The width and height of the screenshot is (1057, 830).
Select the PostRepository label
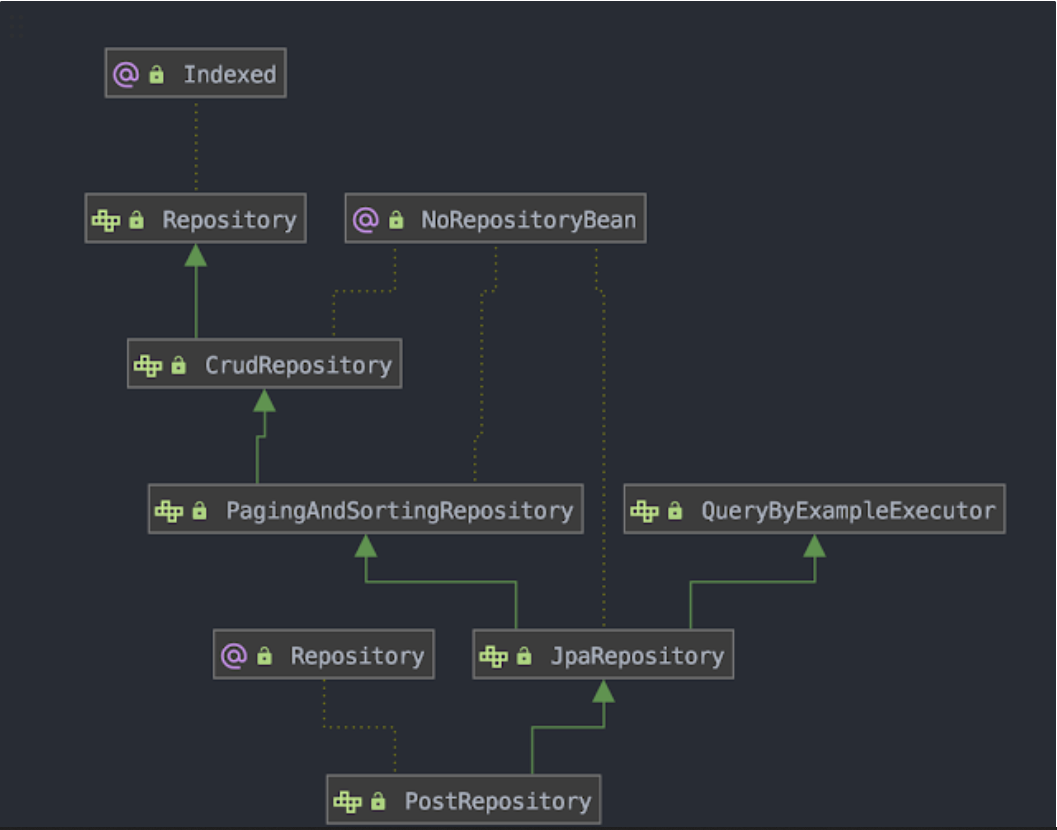tap(498, 801)
